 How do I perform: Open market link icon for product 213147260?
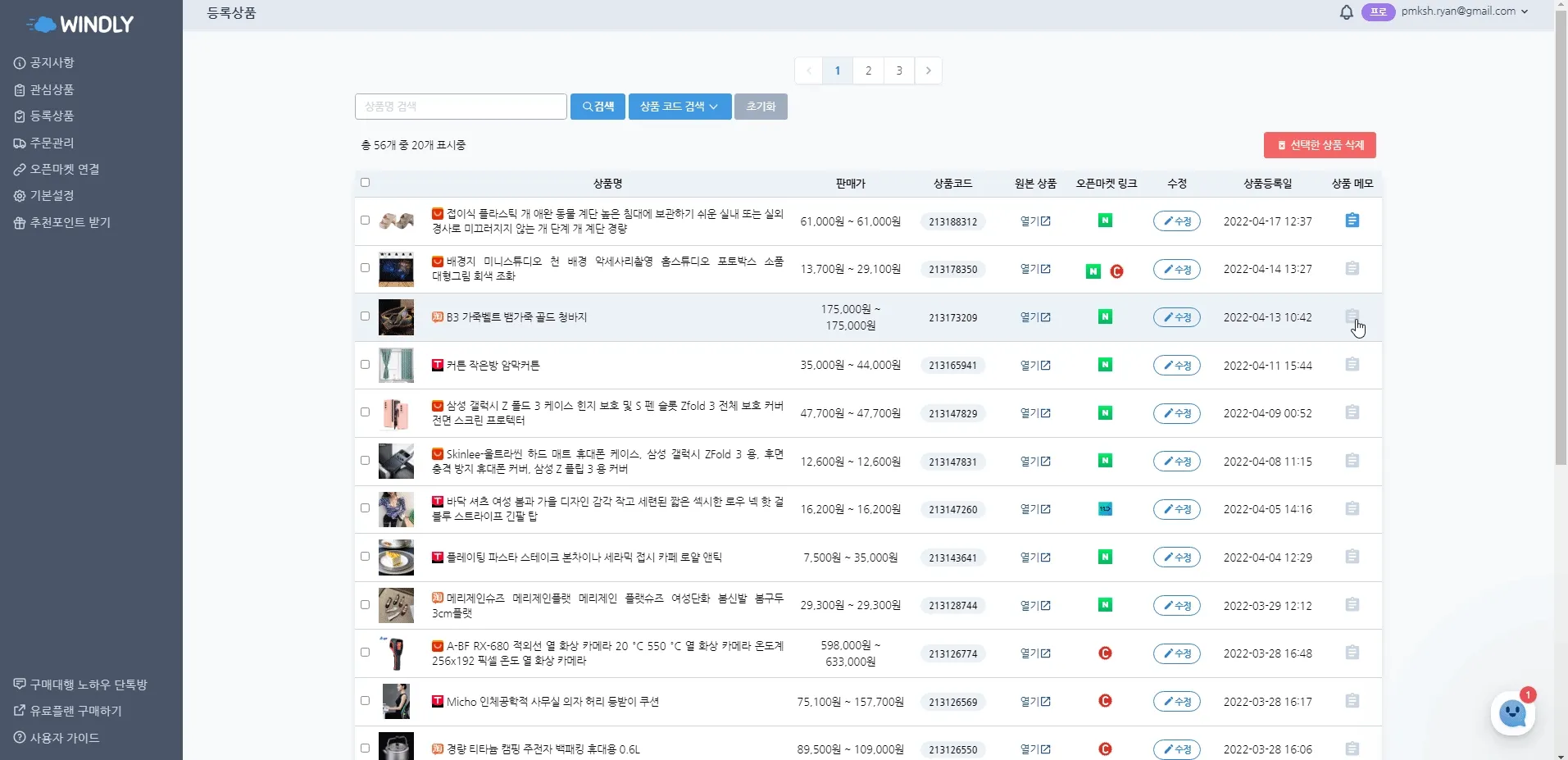(x=1105, y=509)
